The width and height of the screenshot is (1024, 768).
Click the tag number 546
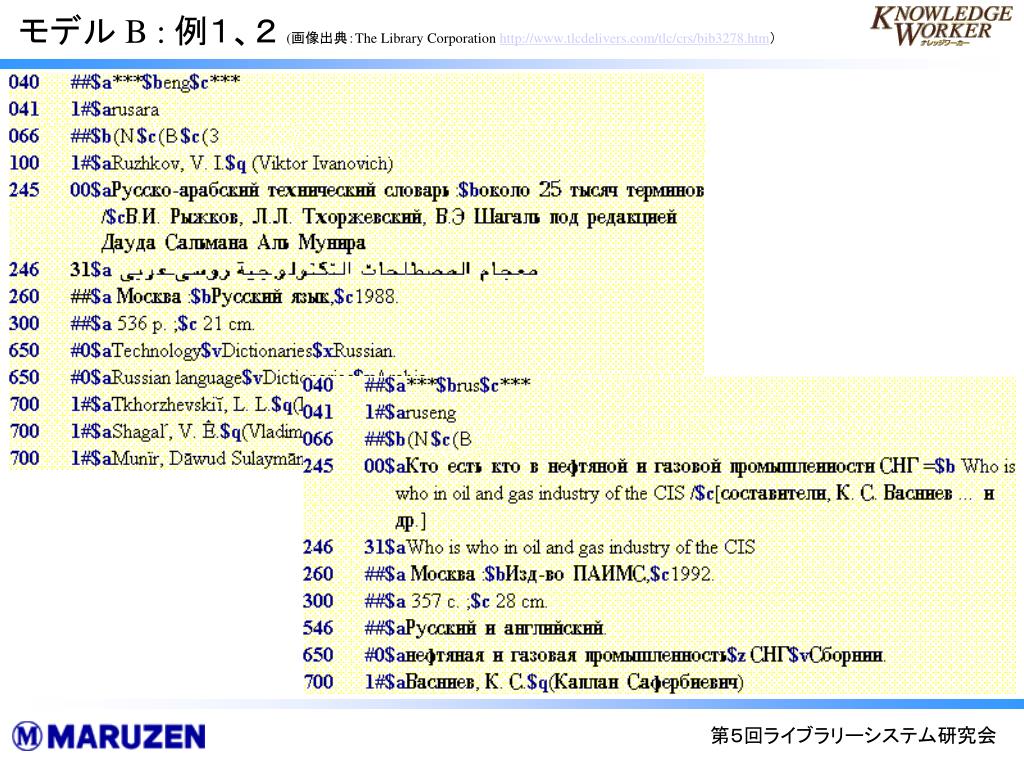[x=318, y=628]
